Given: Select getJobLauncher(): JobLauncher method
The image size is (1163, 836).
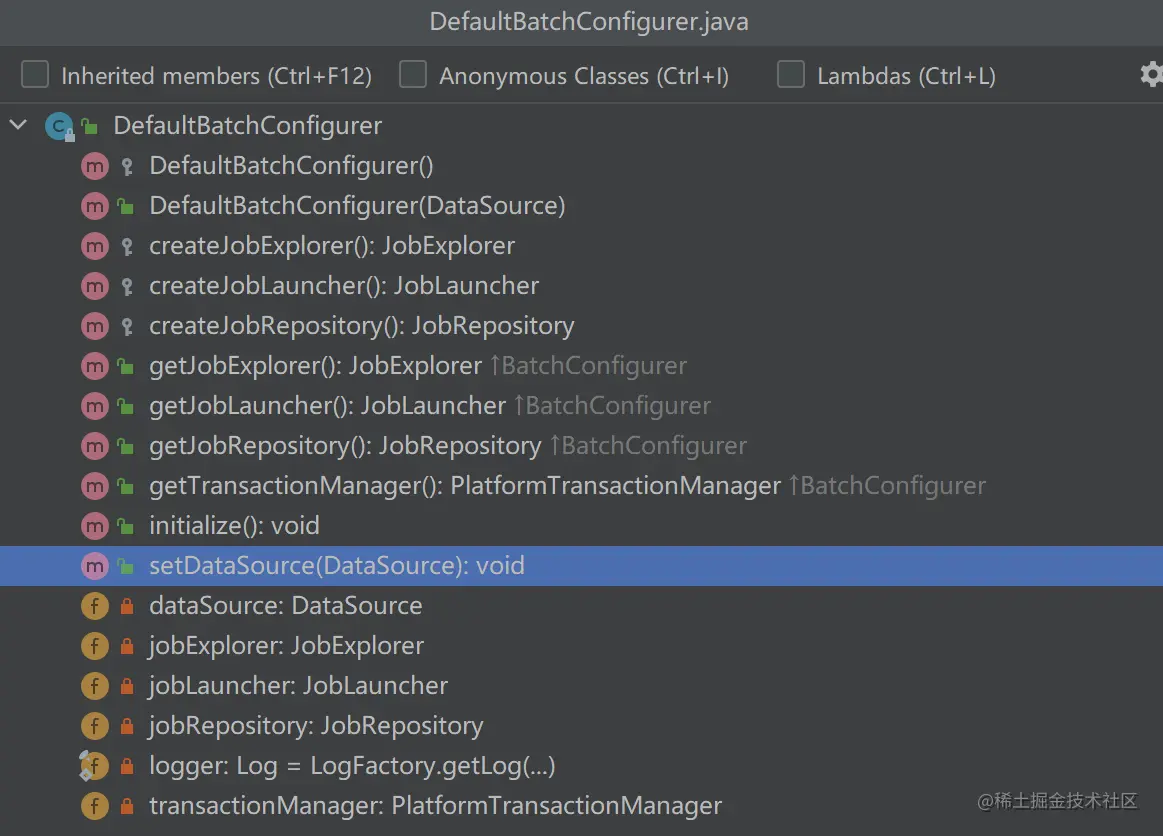Looking at the screenshot, I should pos(582,406).
